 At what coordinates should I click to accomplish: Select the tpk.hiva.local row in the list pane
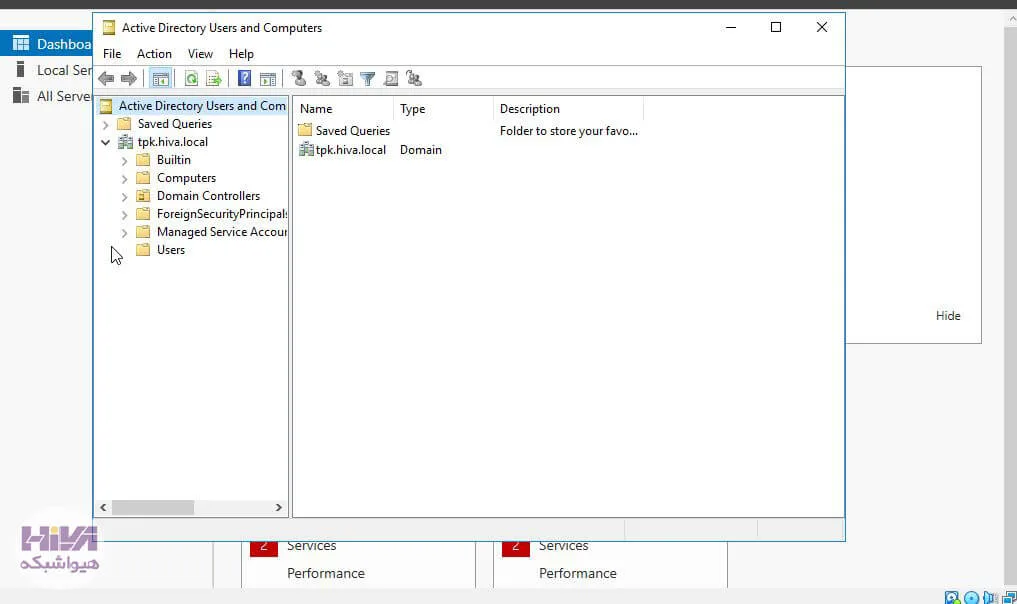point(350,150)
